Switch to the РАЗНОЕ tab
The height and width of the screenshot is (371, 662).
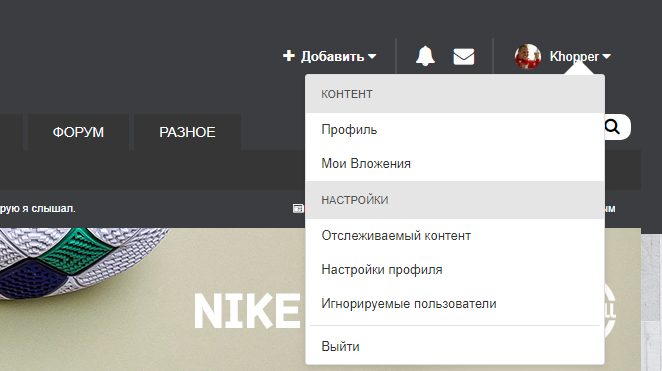(187, 132)
